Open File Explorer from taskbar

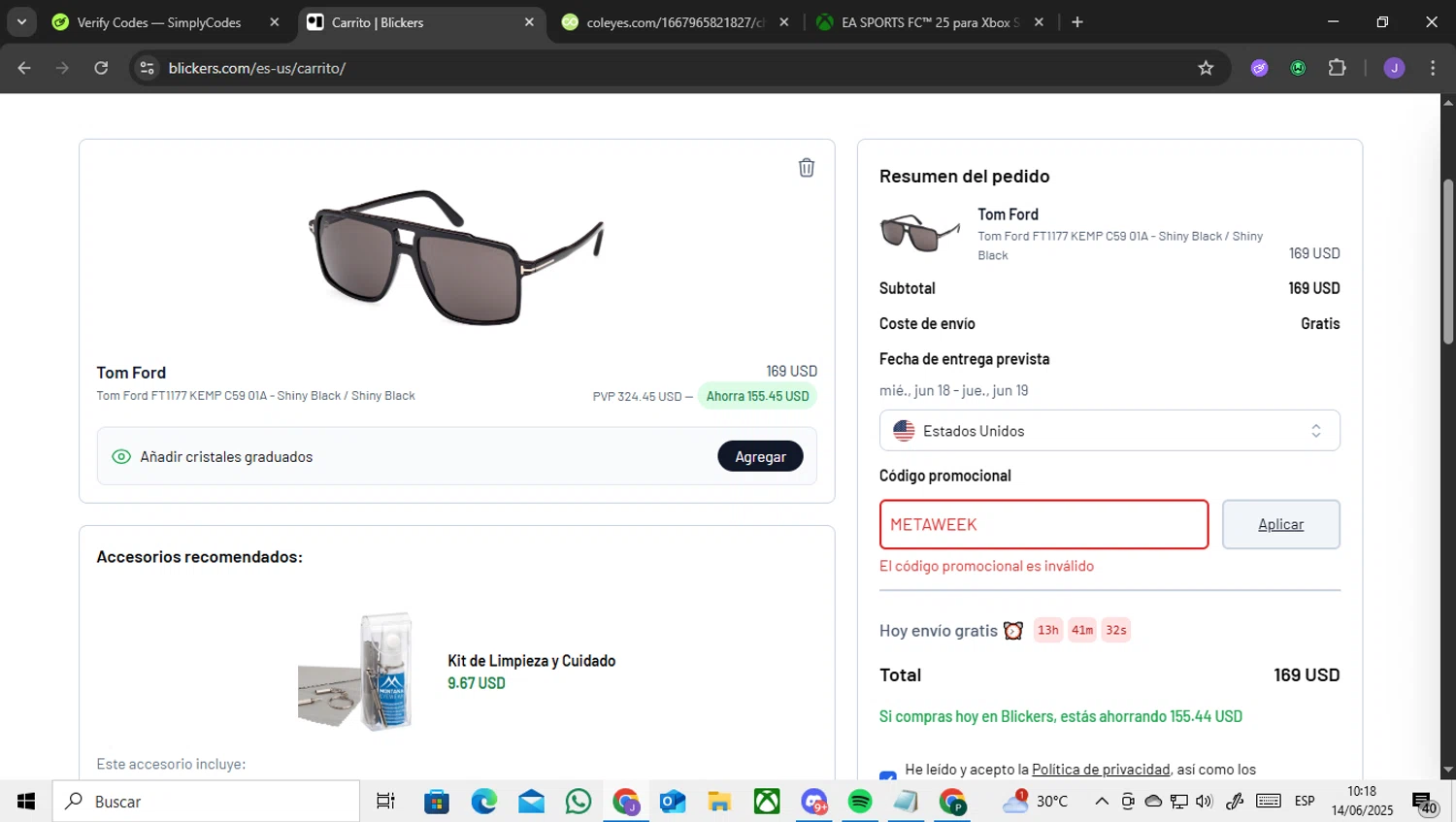coord(719,802)
